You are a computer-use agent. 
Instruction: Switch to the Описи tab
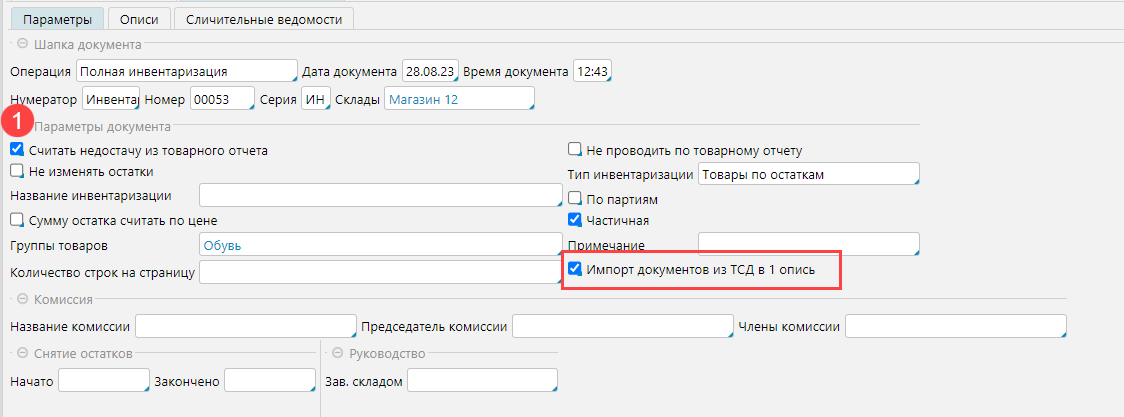coord(138,19)
